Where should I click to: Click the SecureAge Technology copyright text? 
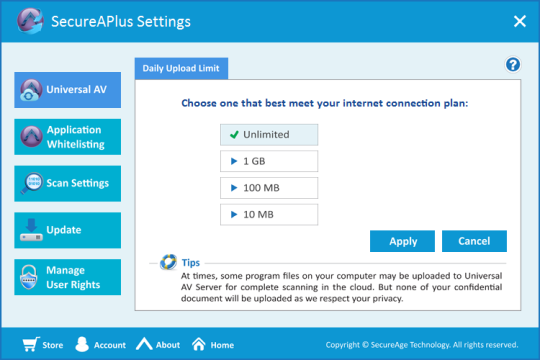(422, 345)
